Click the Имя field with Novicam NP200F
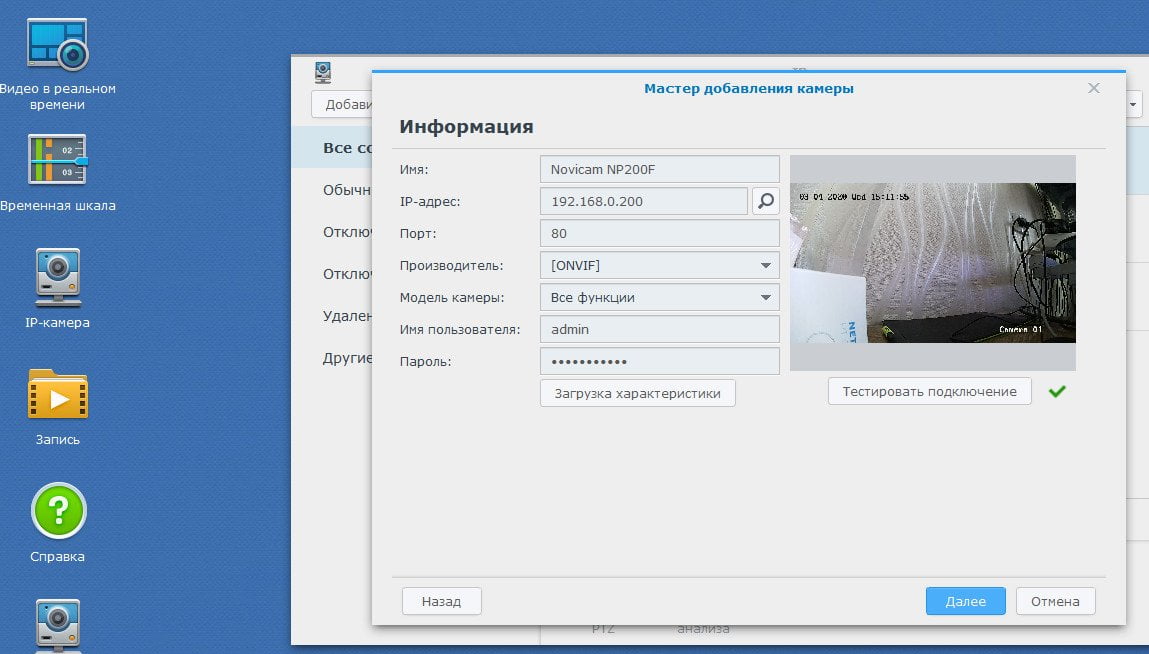This screenshot has height=654, width=1149. [660, 169]
